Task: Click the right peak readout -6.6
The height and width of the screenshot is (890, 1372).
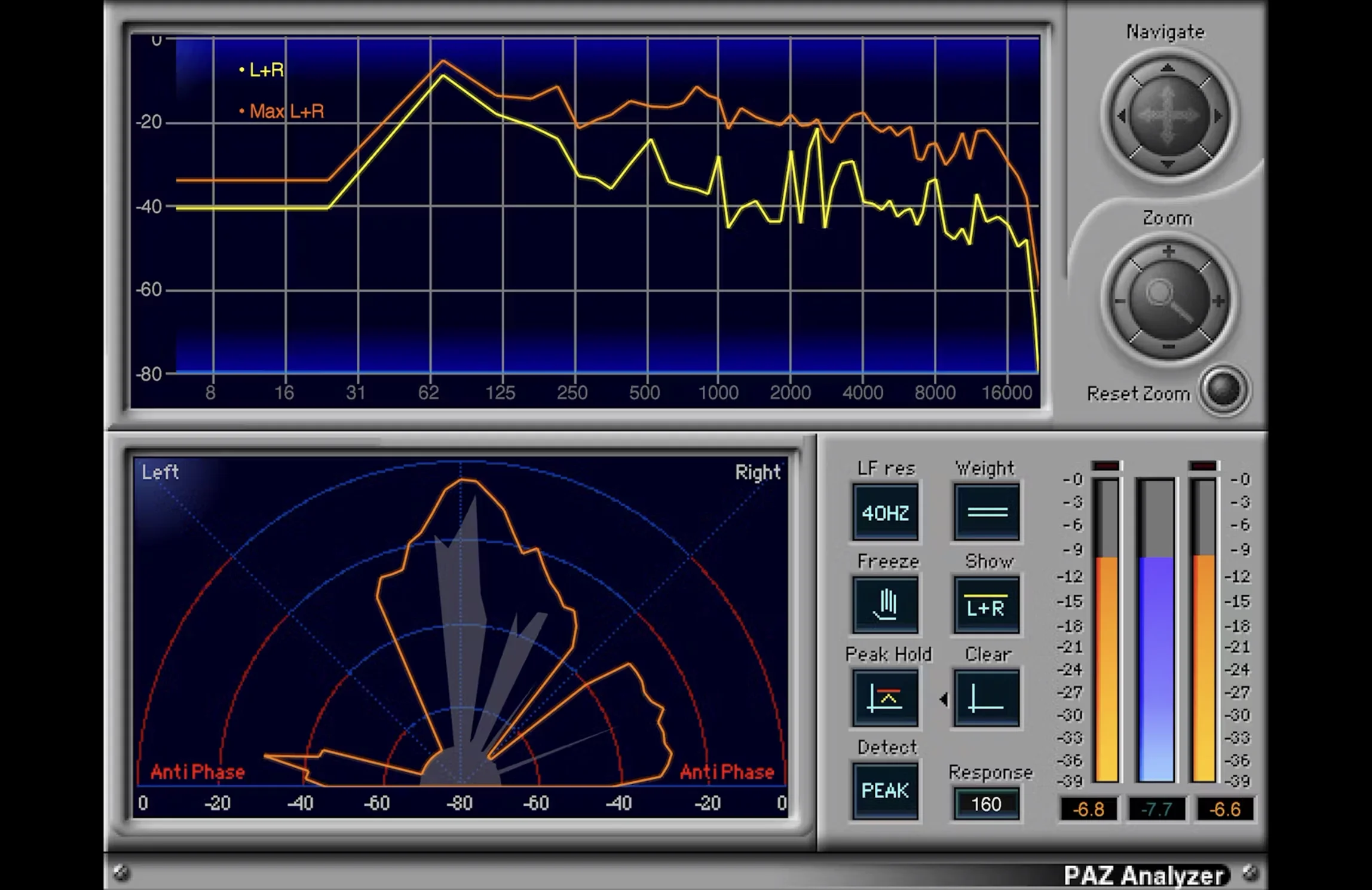Action: pyautogui.click(x=1224, y=809)
